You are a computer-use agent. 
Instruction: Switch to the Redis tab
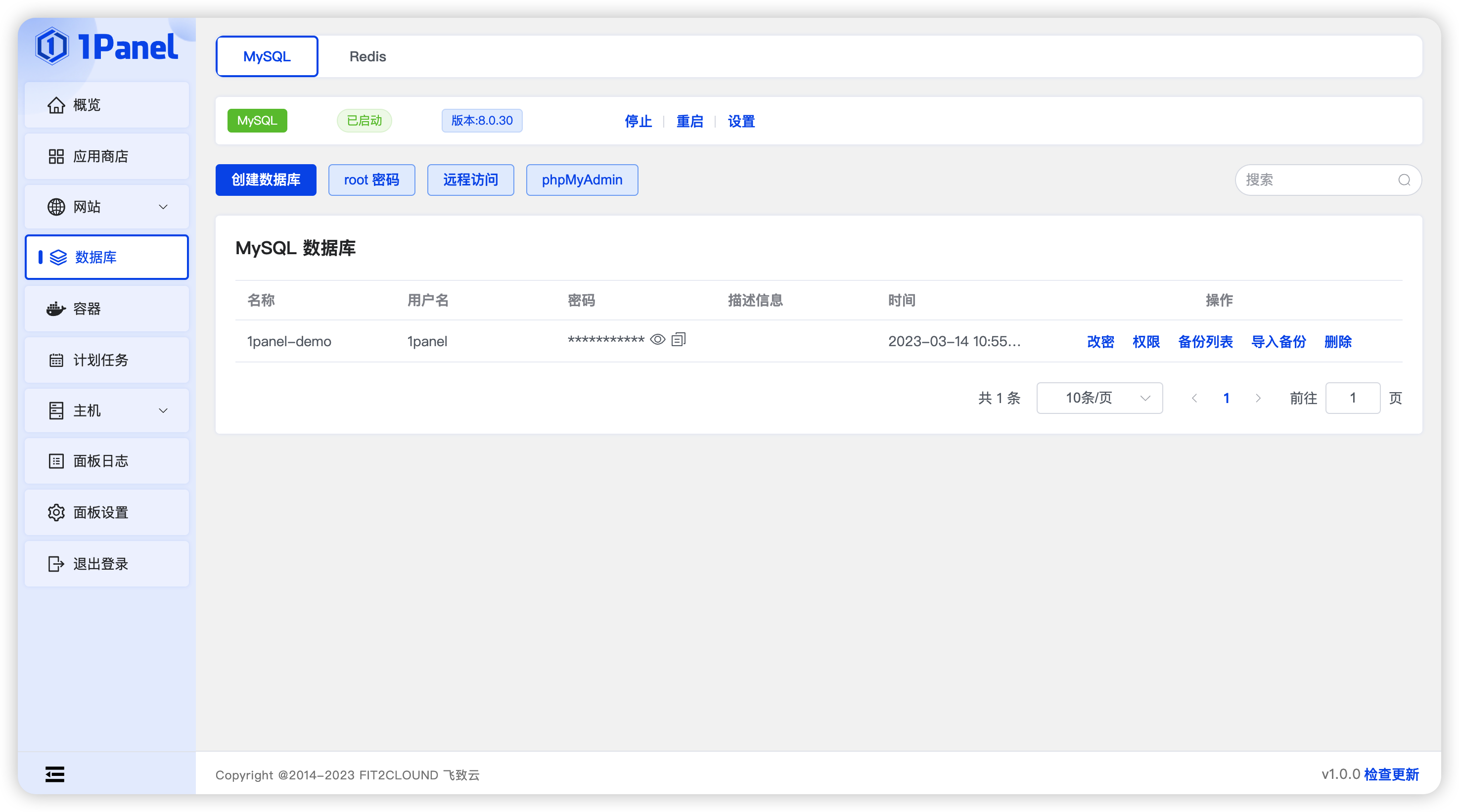point(367,56)
